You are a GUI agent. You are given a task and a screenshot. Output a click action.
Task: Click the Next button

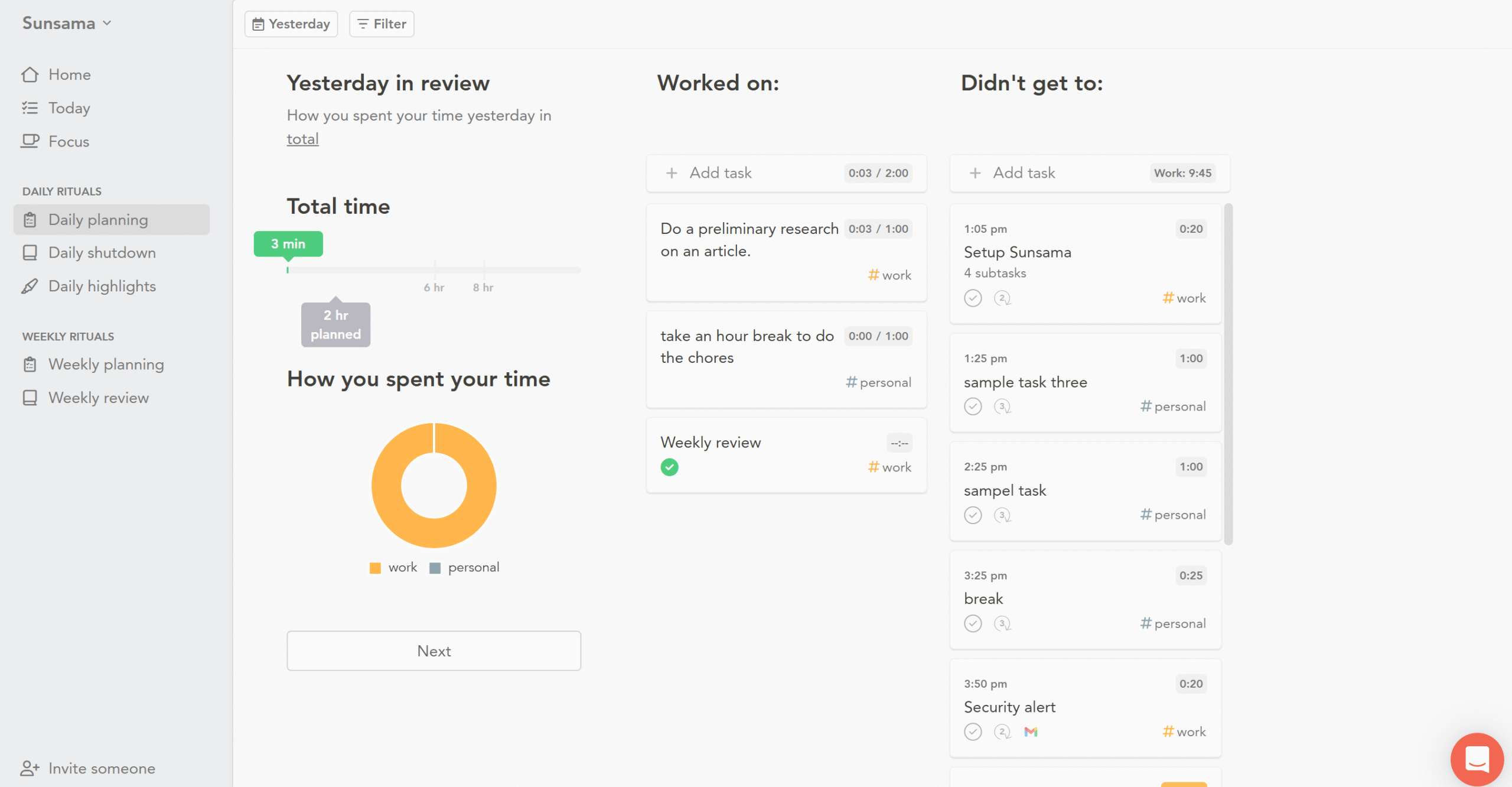[x=434, y=651]
